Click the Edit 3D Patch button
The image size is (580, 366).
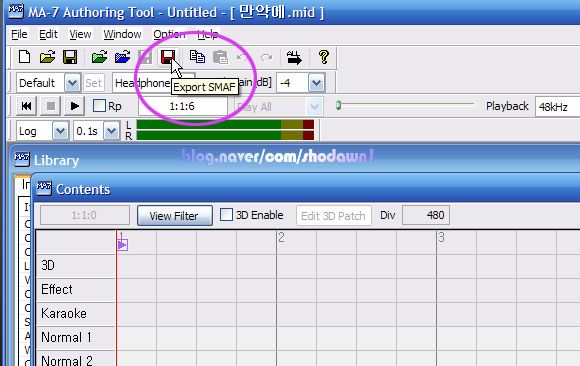pyautogui.click(x=334, y=215)
